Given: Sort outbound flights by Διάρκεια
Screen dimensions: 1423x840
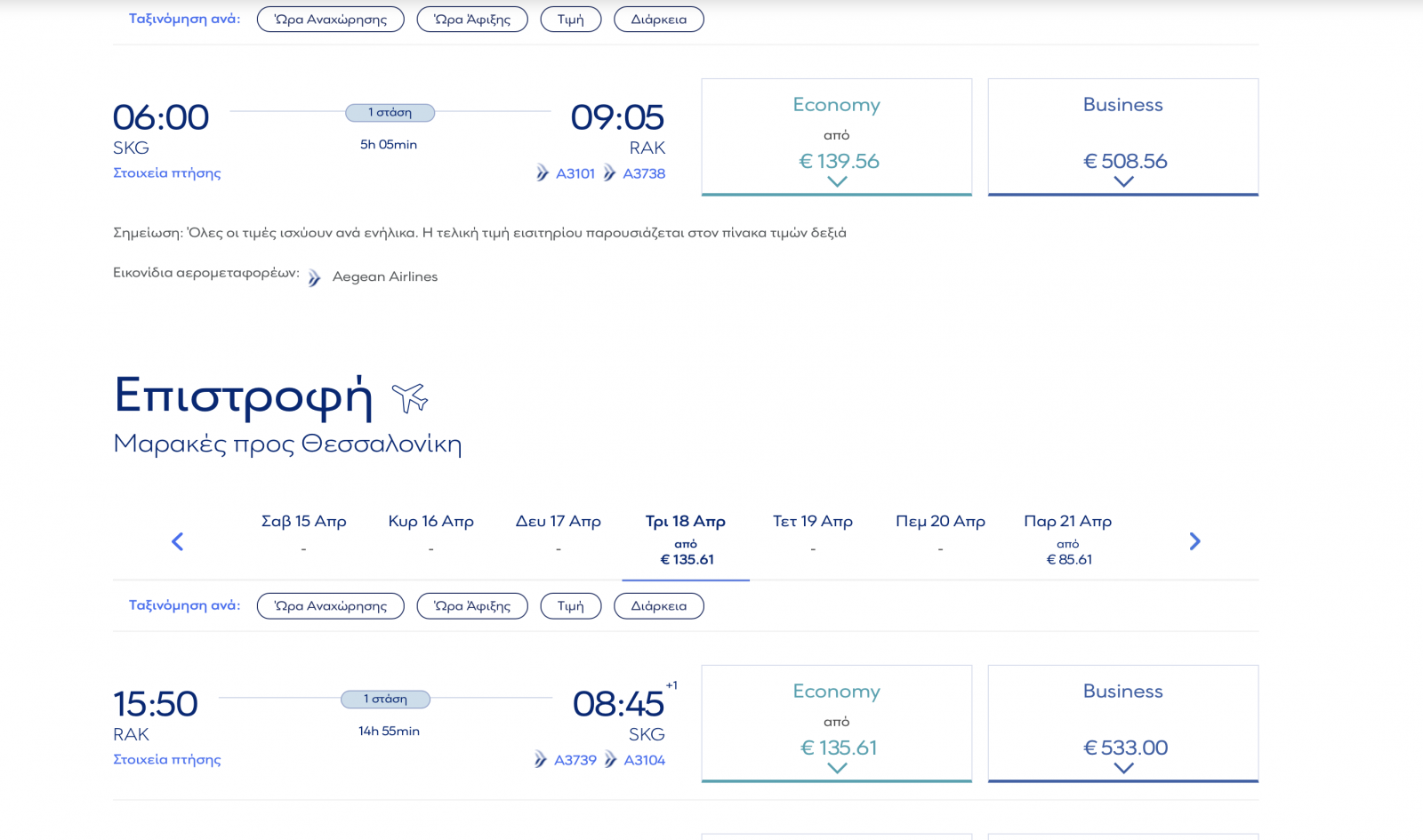Looking at the screenshot, I should coord(658,20).
